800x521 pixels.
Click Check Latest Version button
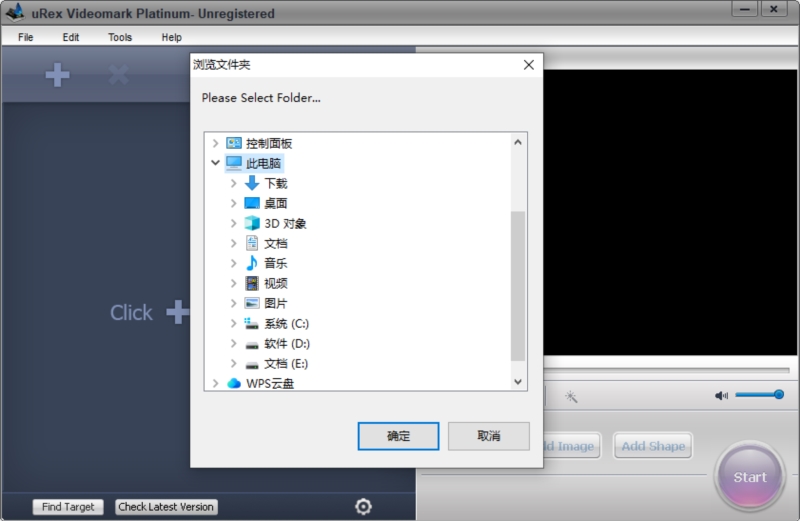[x=166, y=507]
